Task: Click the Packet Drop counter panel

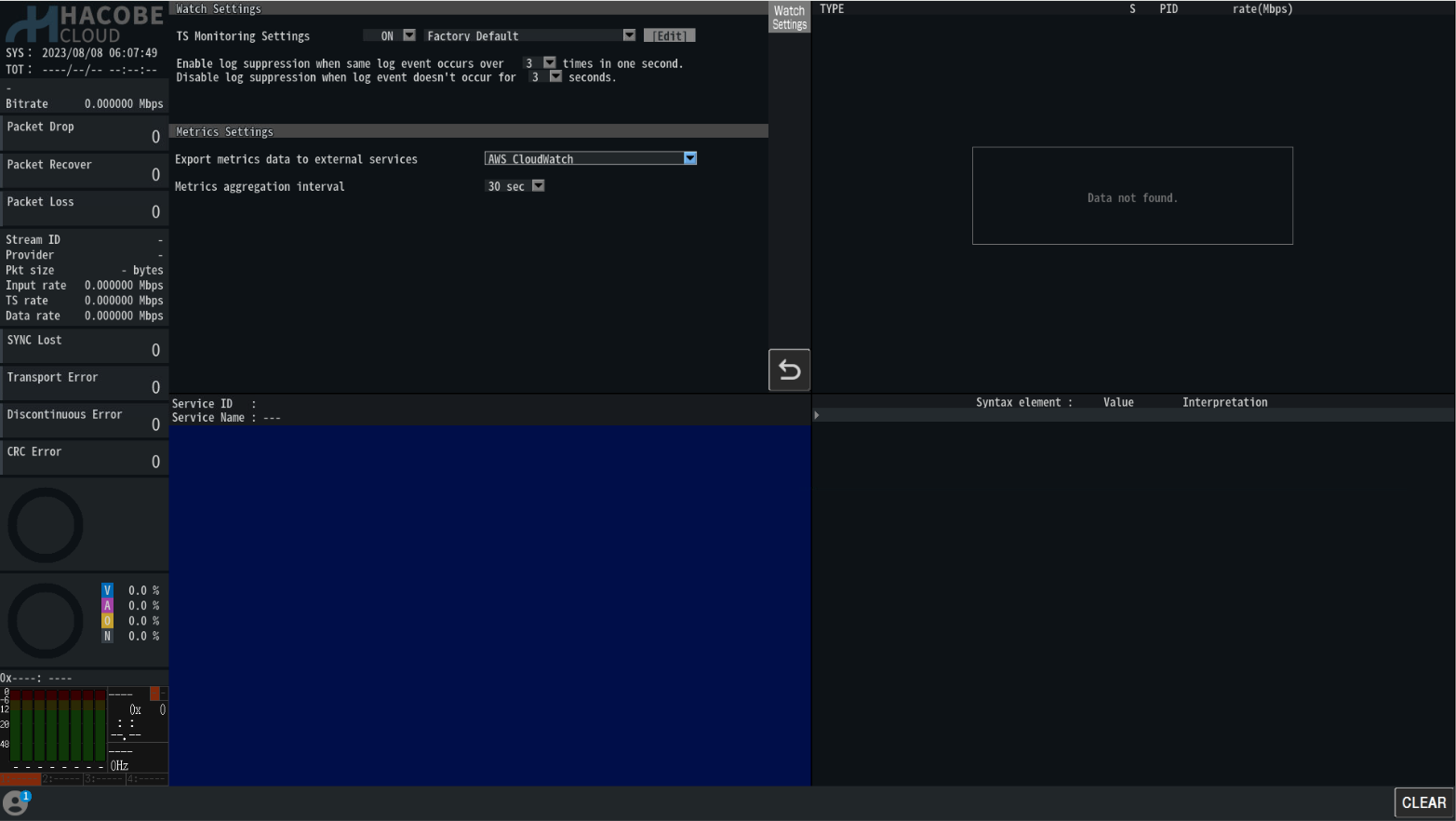Action: 84,132
